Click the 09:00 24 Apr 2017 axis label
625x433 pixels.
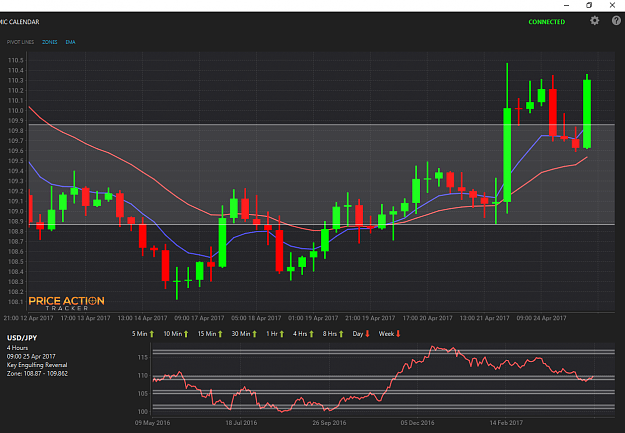click(x=541, y=318)
